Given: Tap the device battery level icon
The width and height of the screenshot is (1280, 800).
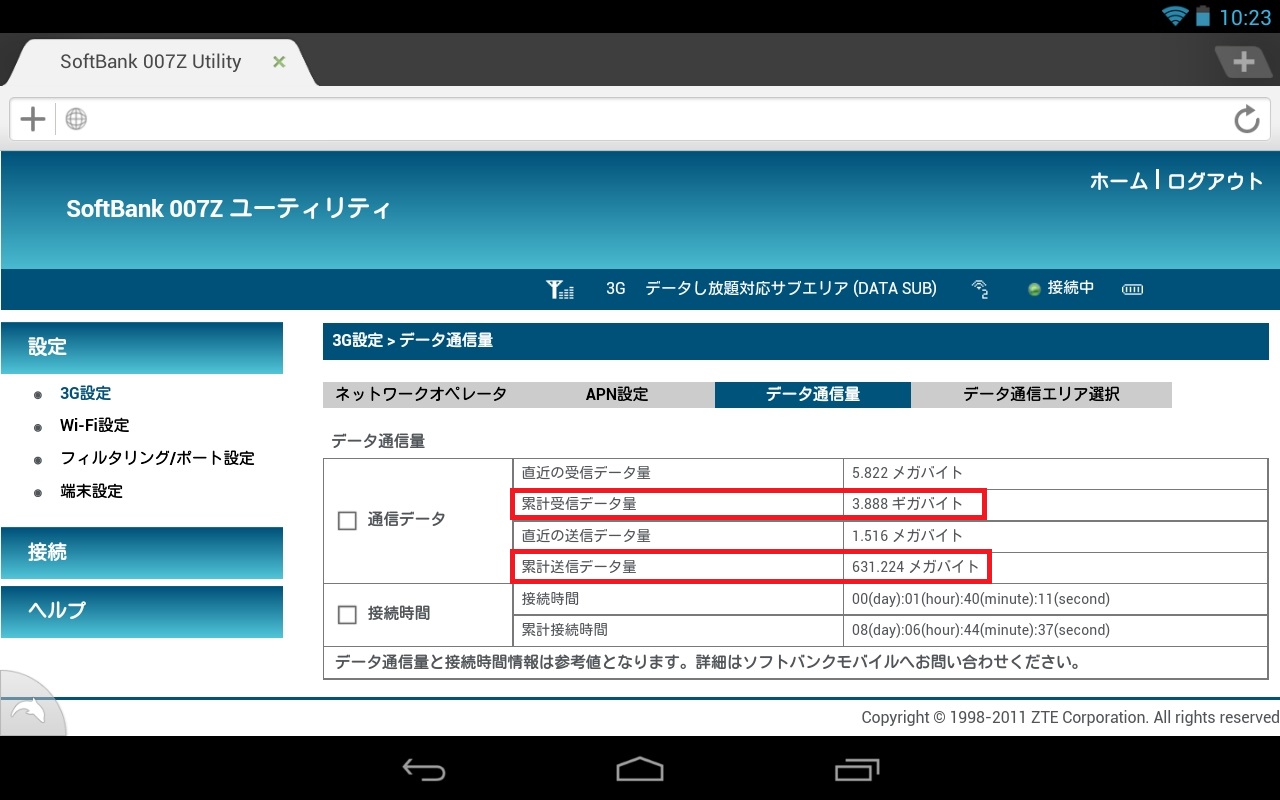Looking at the screenshot, I should [x=1132, y=289].
